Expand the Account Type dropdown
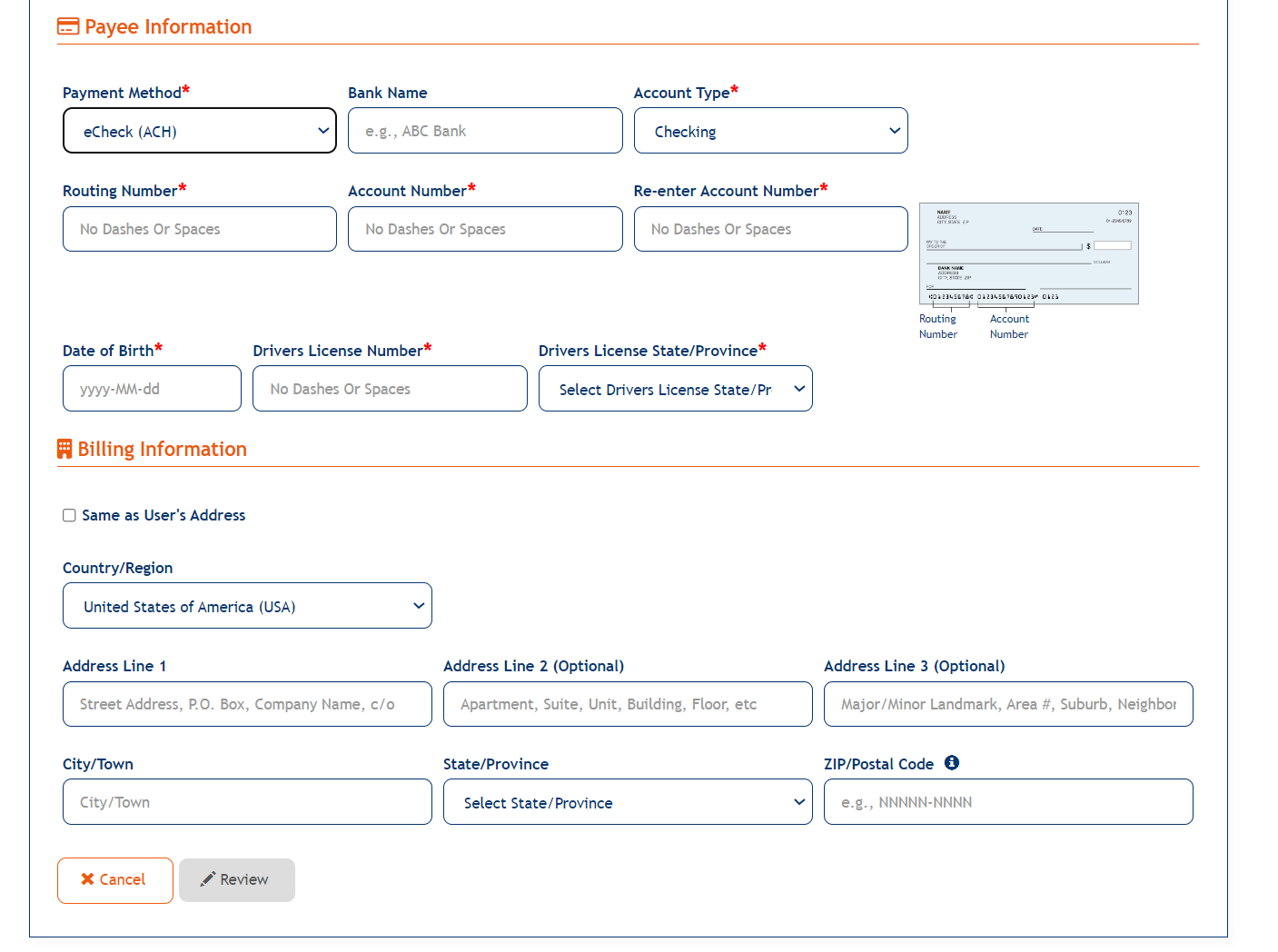 (770, 131)
